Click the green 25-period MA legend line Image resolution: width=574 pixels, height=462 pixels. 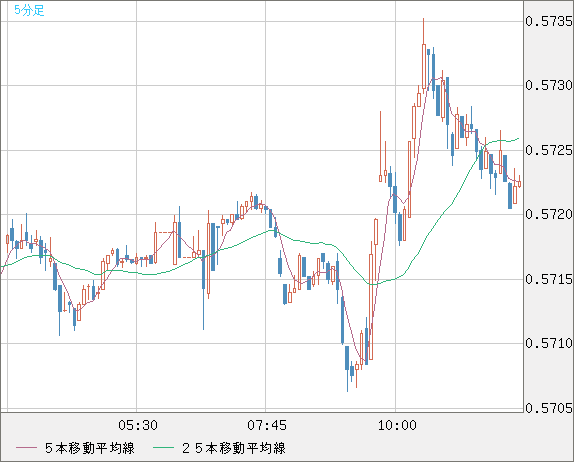pos(163,448)
